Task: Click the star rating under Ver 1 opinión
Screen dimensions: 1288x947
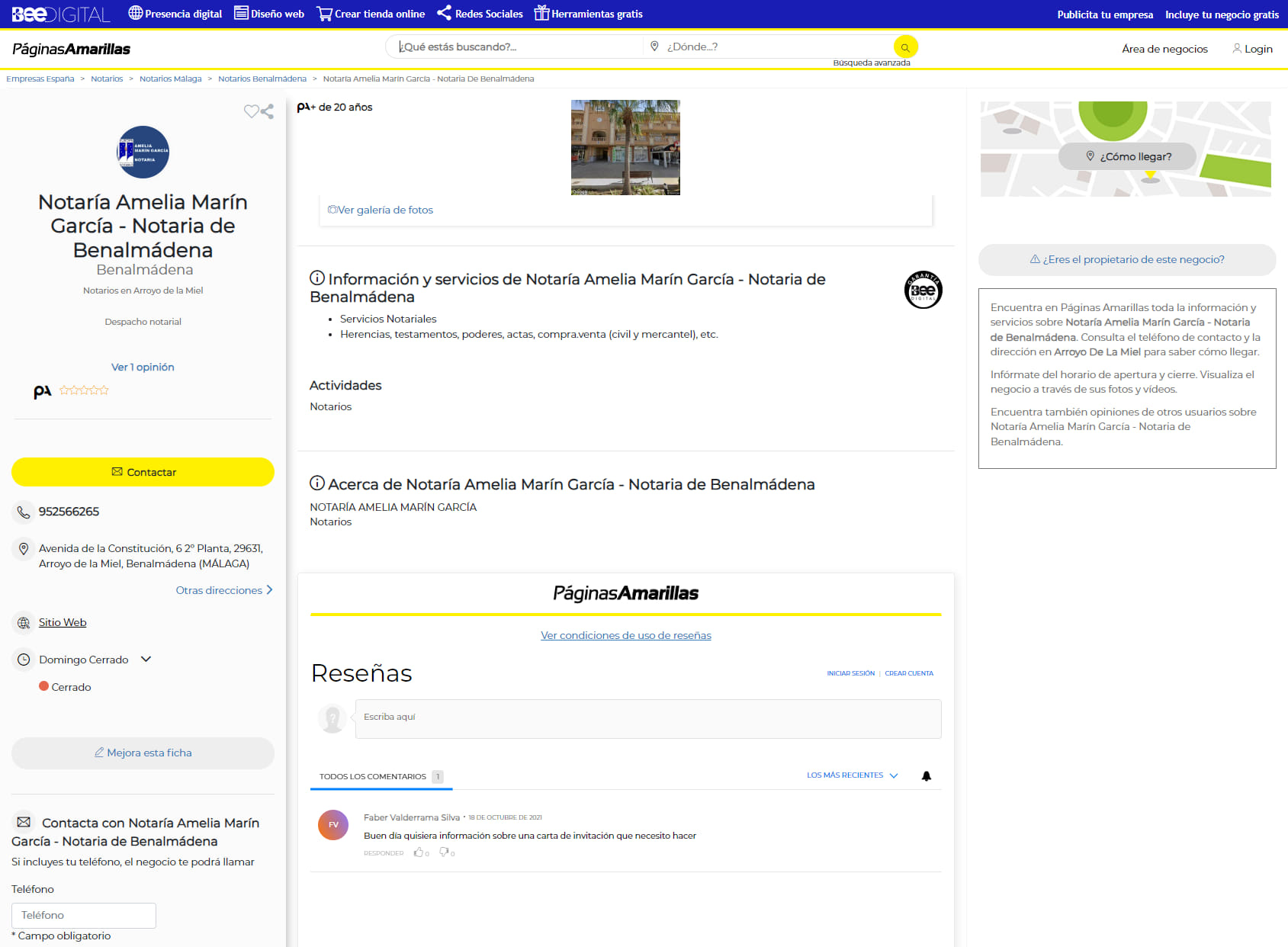Action: tap(84, 390)
